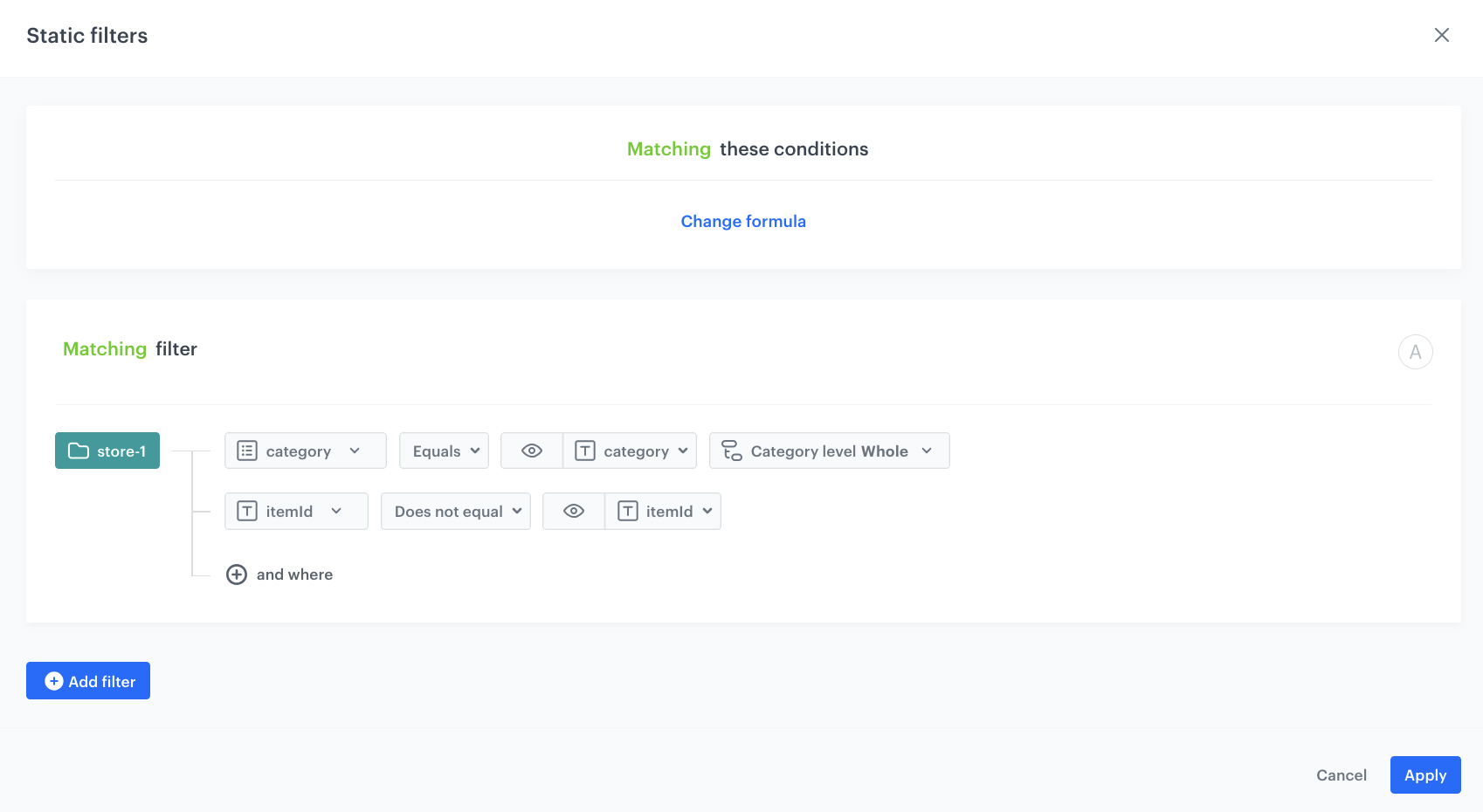Screen dimensions: 1483x812
Task: Open the Does not equal operator dropdown
Action: click(x=456, y=511)
